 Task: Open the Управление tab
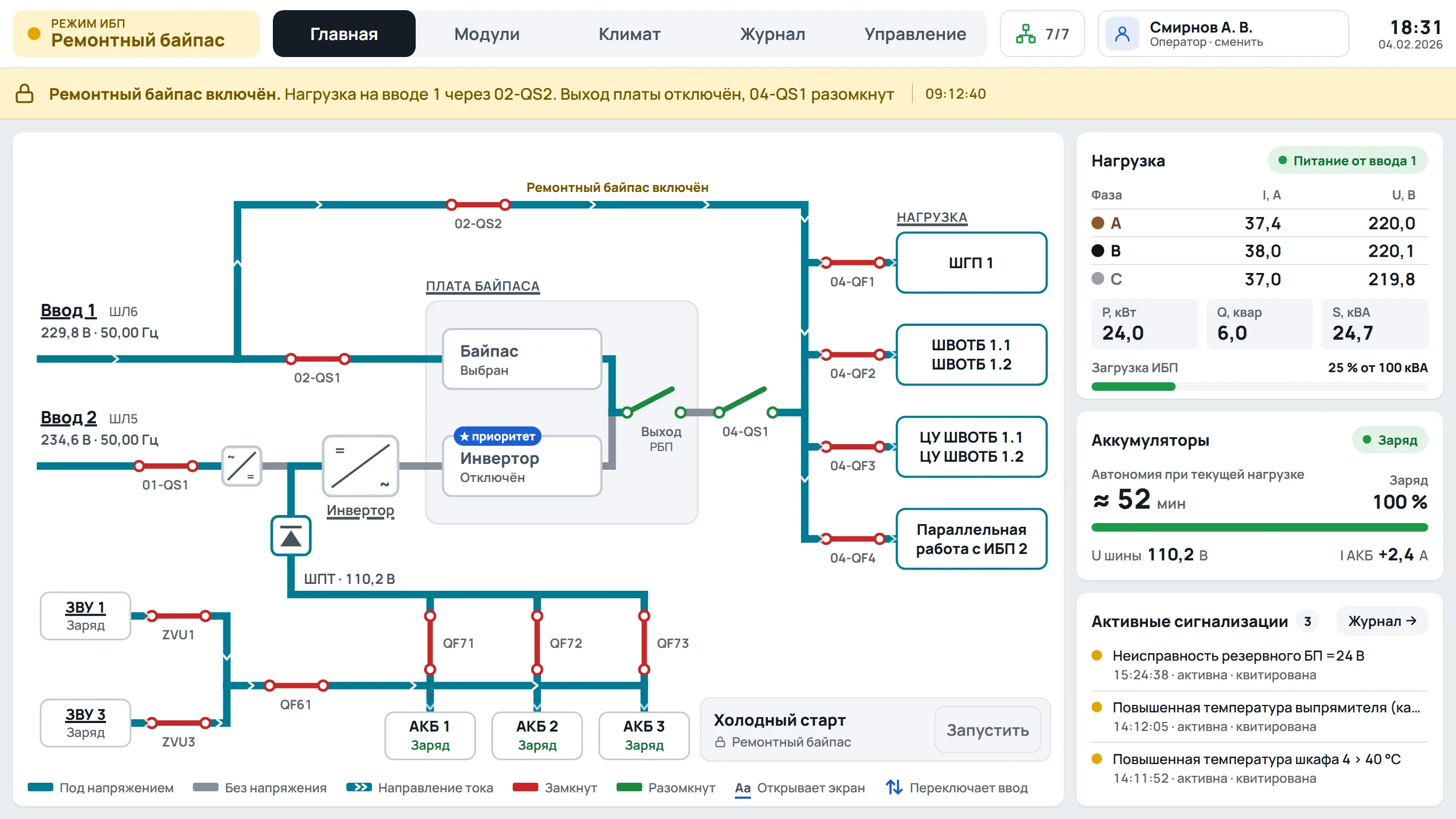[x=915, y=34]
